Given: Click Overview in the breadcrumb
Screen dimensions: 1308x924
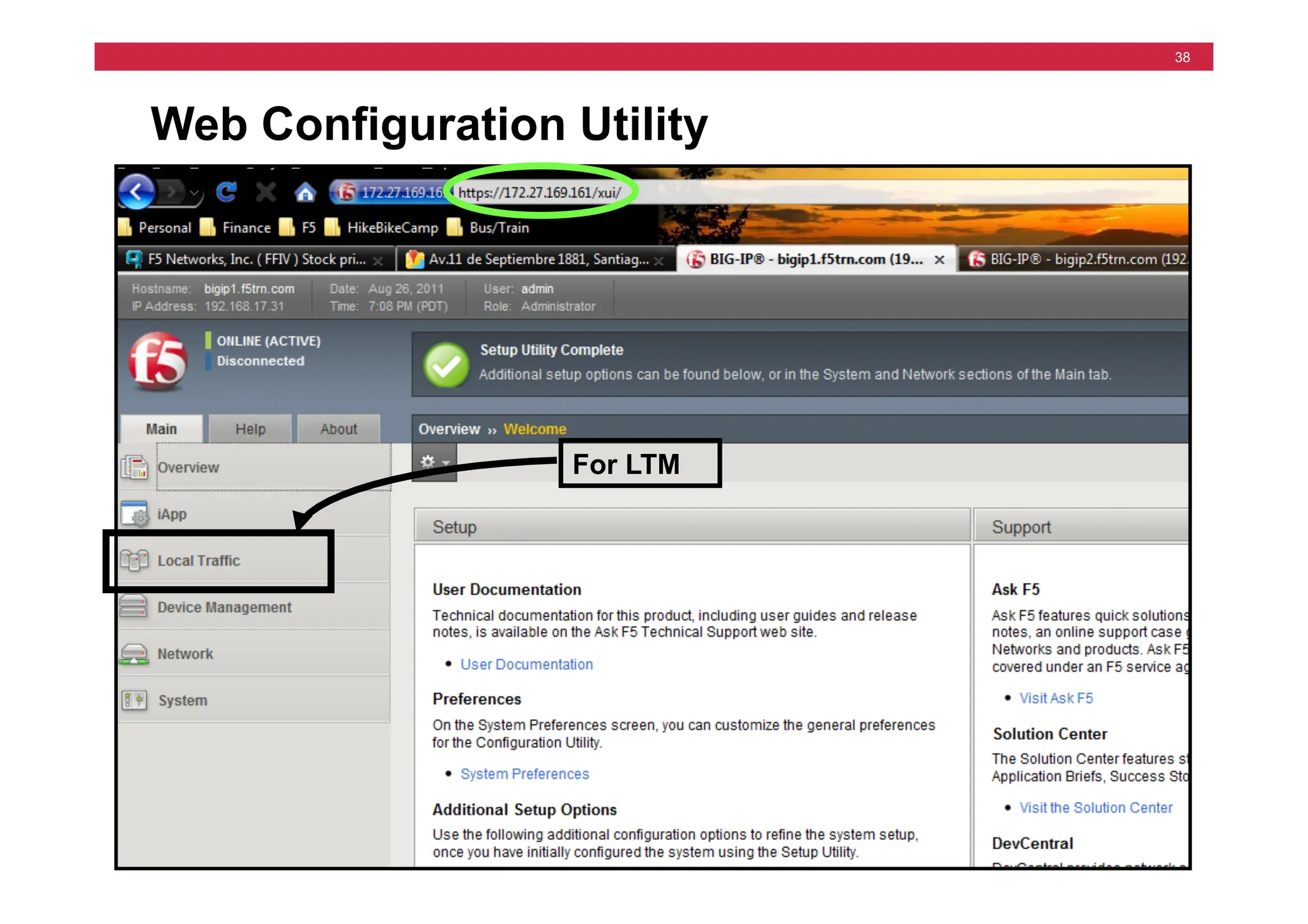Looking at the screenshot, I should click(x=449, y=429).
